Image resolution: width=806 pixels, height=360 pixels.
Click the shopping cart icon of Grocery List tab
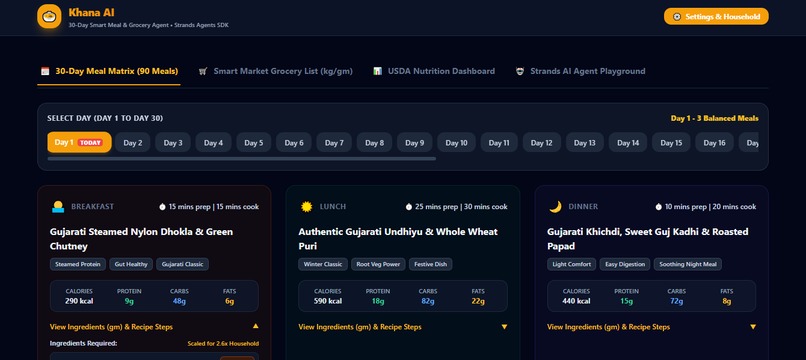(203, 71)
